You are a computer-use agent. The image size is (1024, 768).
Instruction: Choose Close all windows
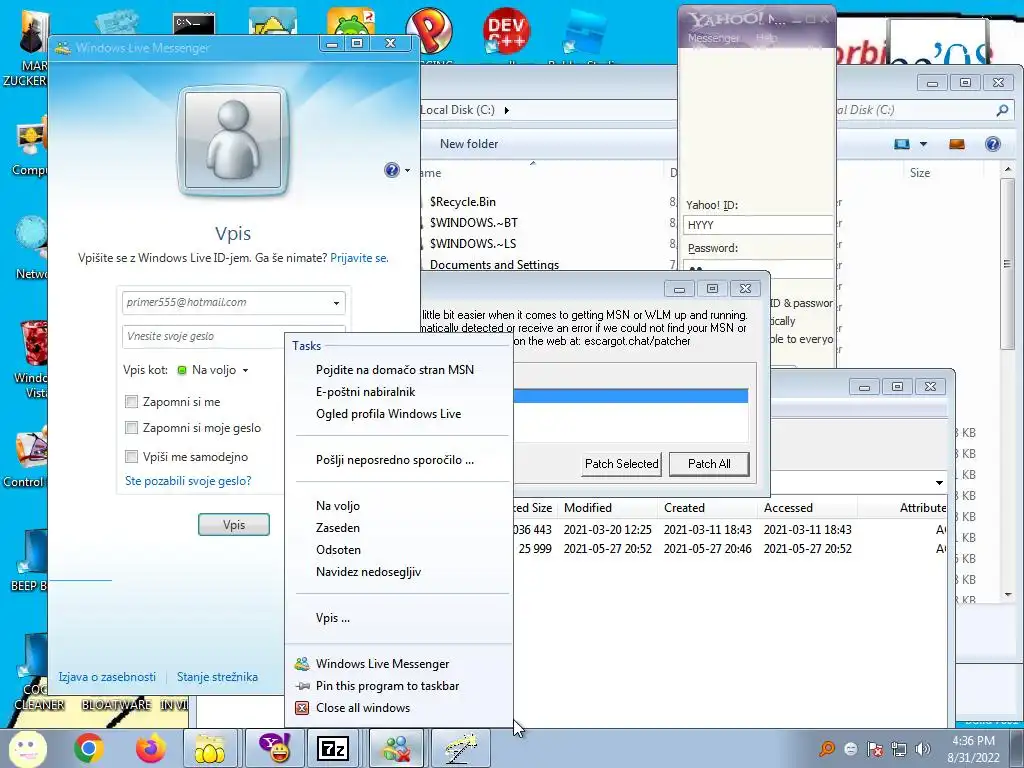click(362, 708)
